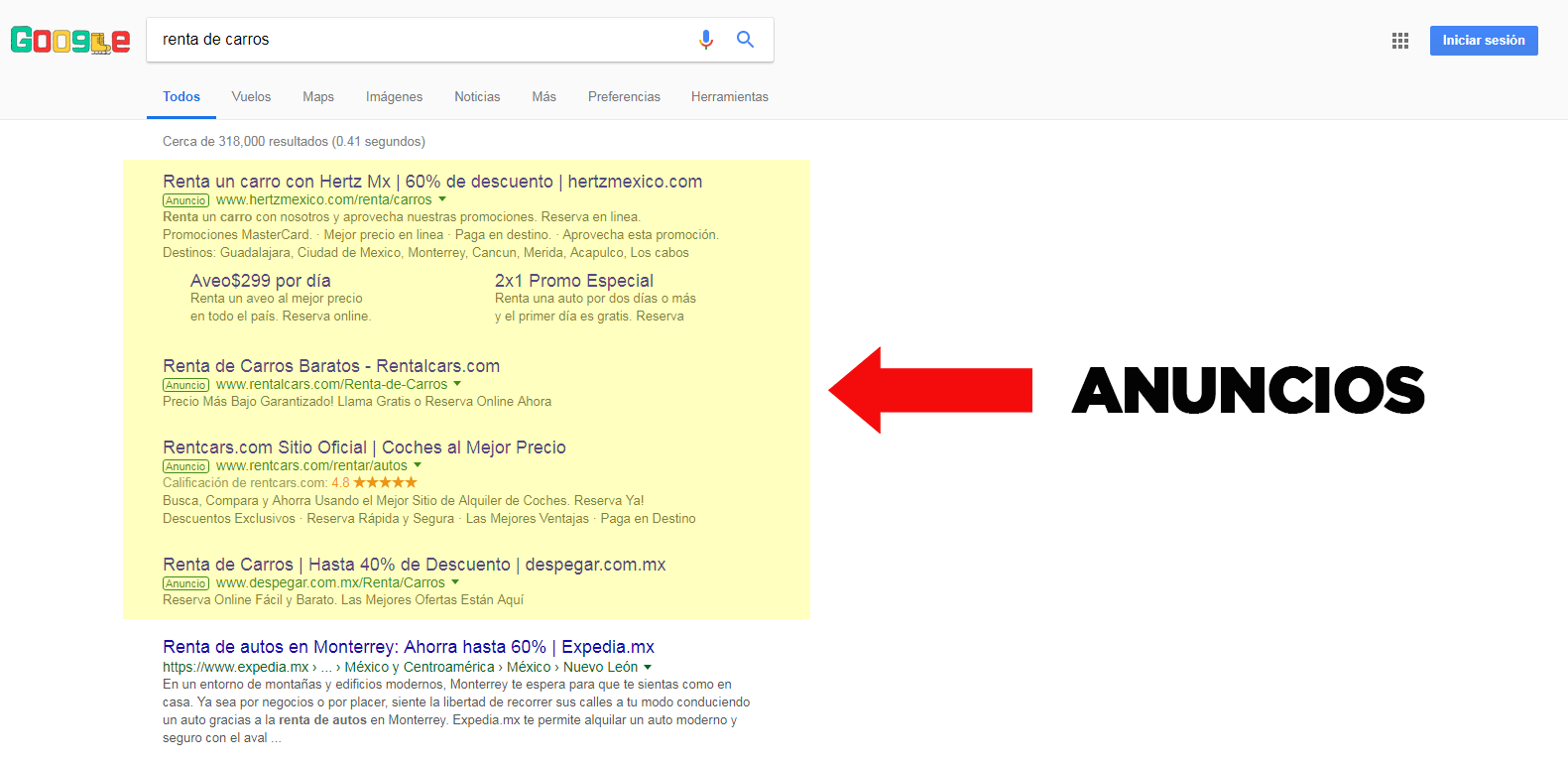Open Expedia.mx Renta de autos en Monterrey result

tap(409, 647)
